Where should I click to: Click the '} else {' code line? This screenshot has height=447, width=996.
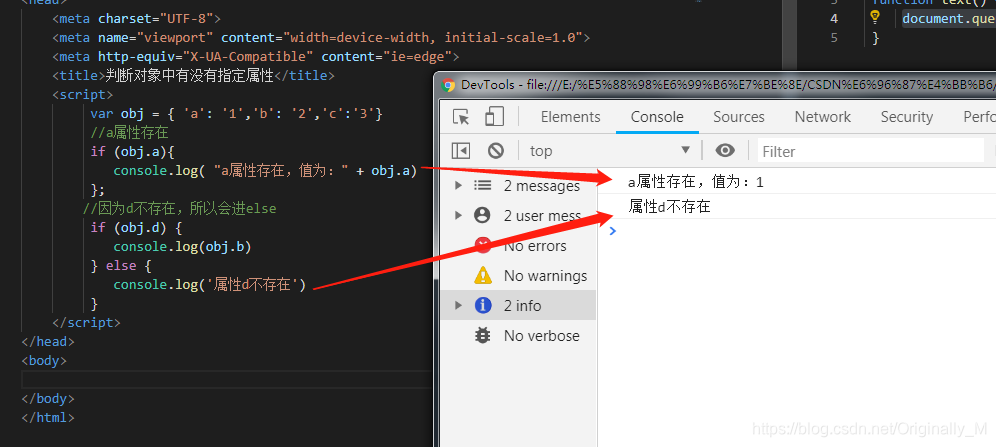pyautogui.click(x=121, y=265)
